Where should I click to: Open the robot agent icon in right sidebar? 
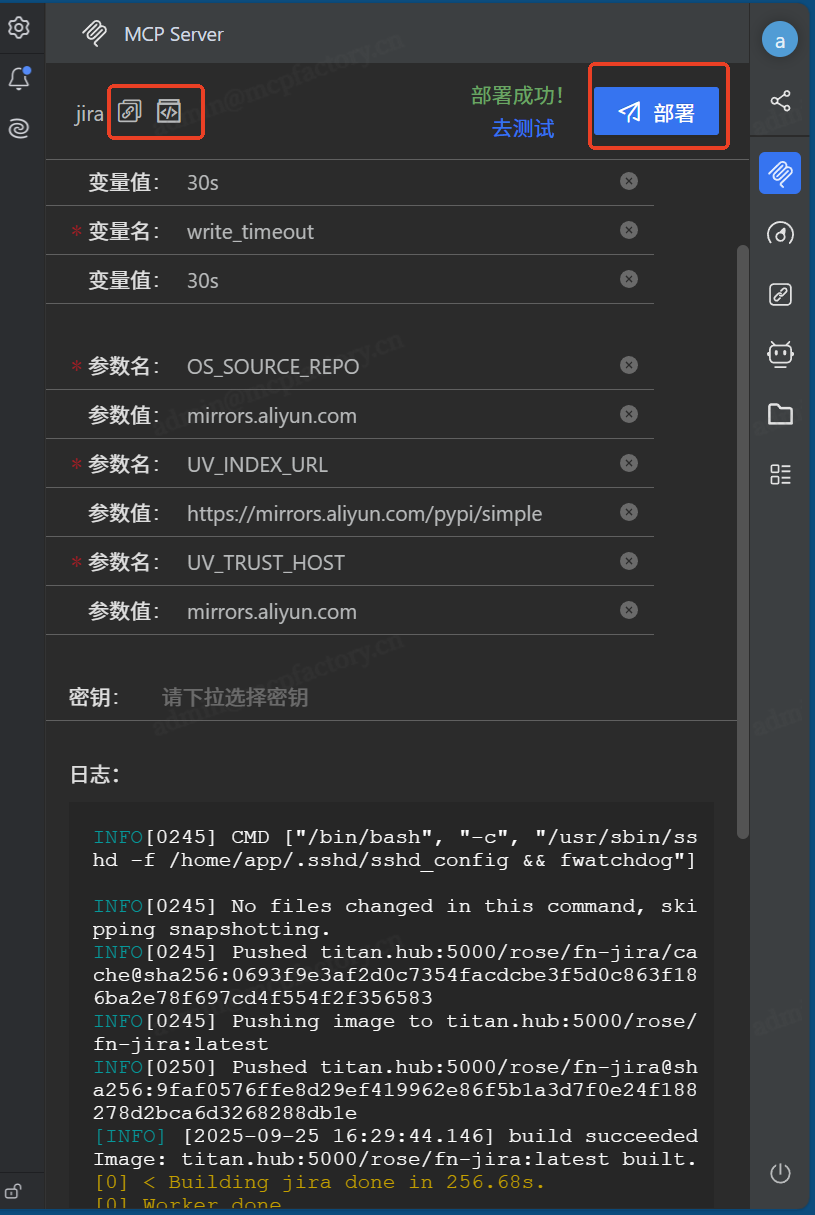pyautogui.click(x=780, y=354)
